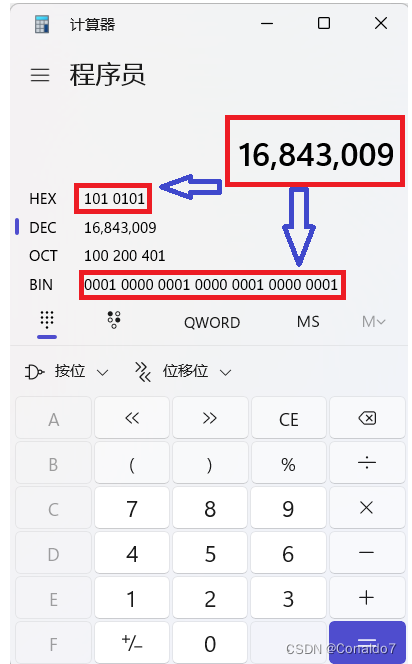Select the BIN number base row
The image size is (412, 664).
point(182,285)
